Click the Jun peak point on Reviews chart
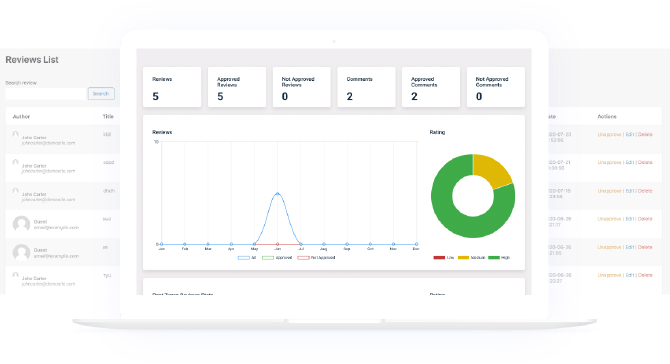This screenshot has height=364, width=670. [x=278, y=194]
